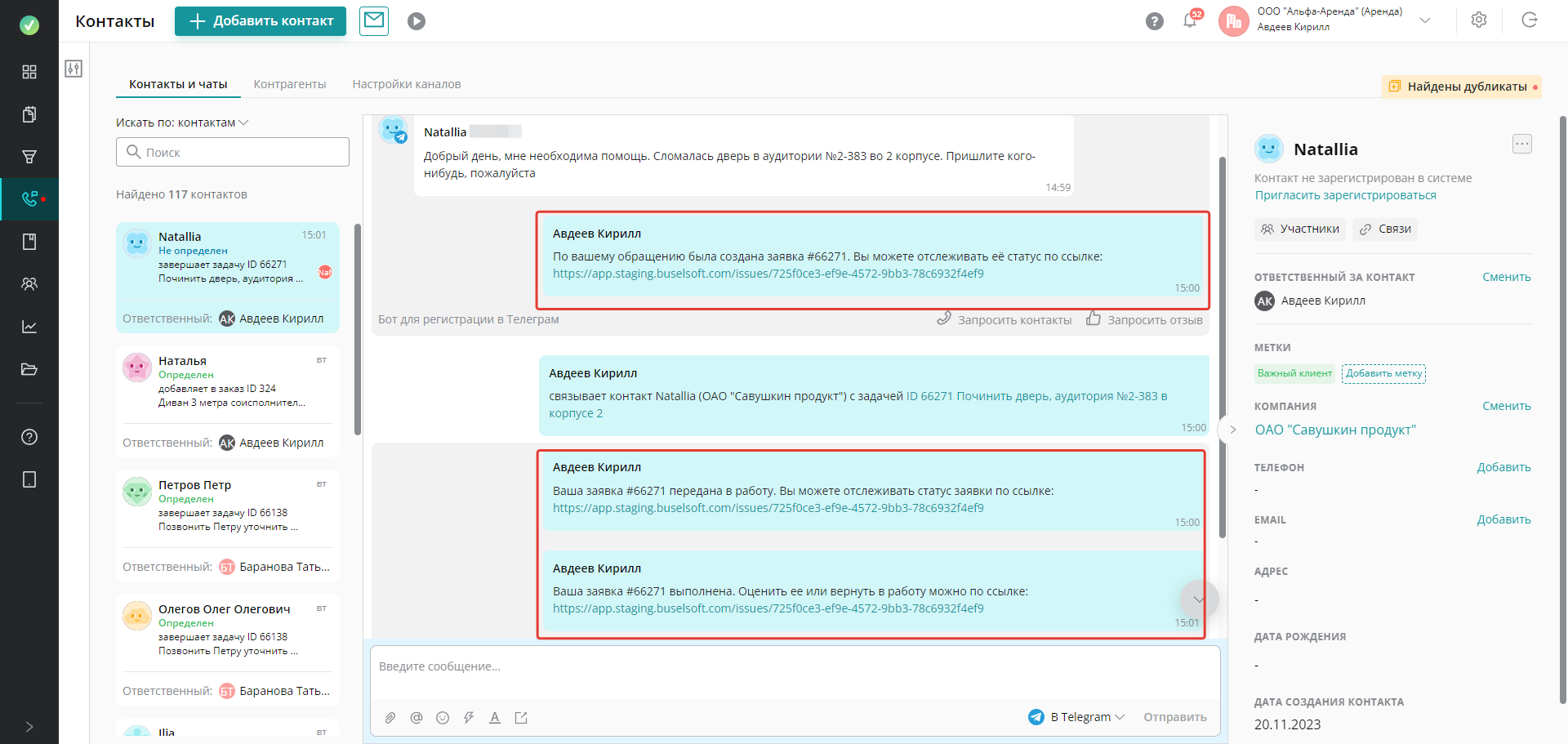Expand the В Telegram channel dropdown
The image size is (1568, 744).
1077,717
